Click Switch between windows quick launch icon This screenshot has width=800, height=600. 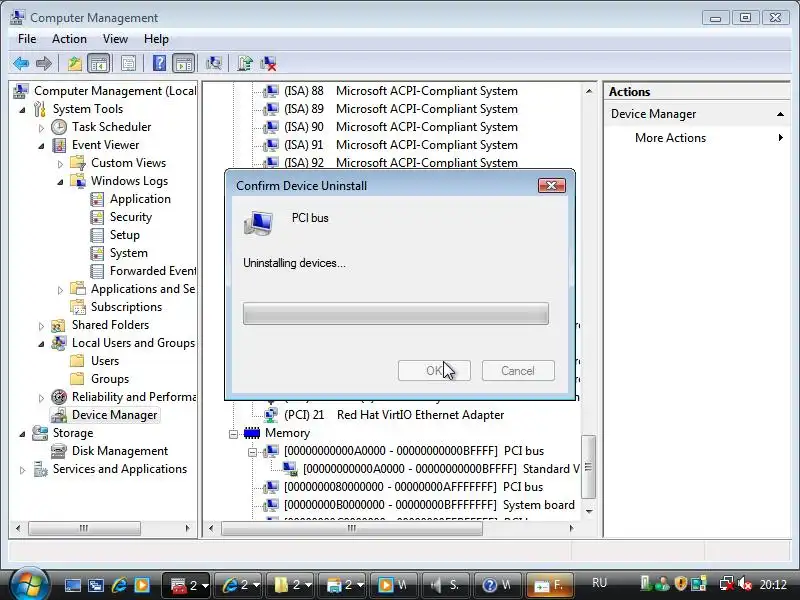pyautogui.click(x=96, y=585)
